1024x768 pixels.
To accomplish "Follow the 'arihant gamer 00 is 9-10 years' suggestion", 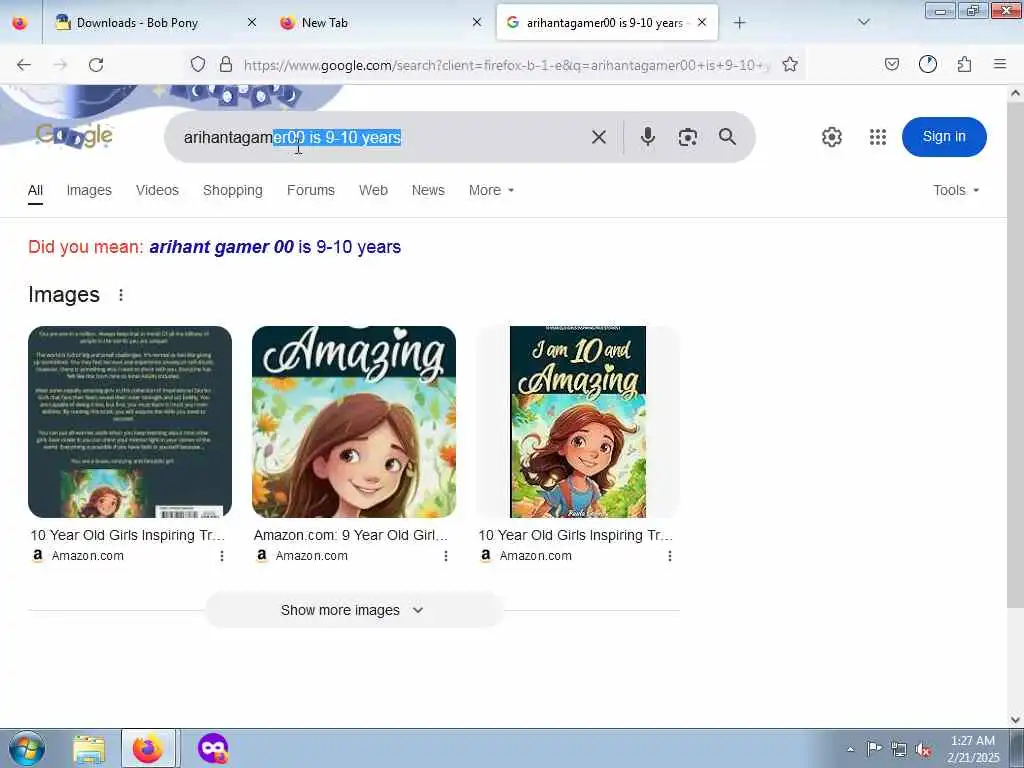I will click(275, 247).
